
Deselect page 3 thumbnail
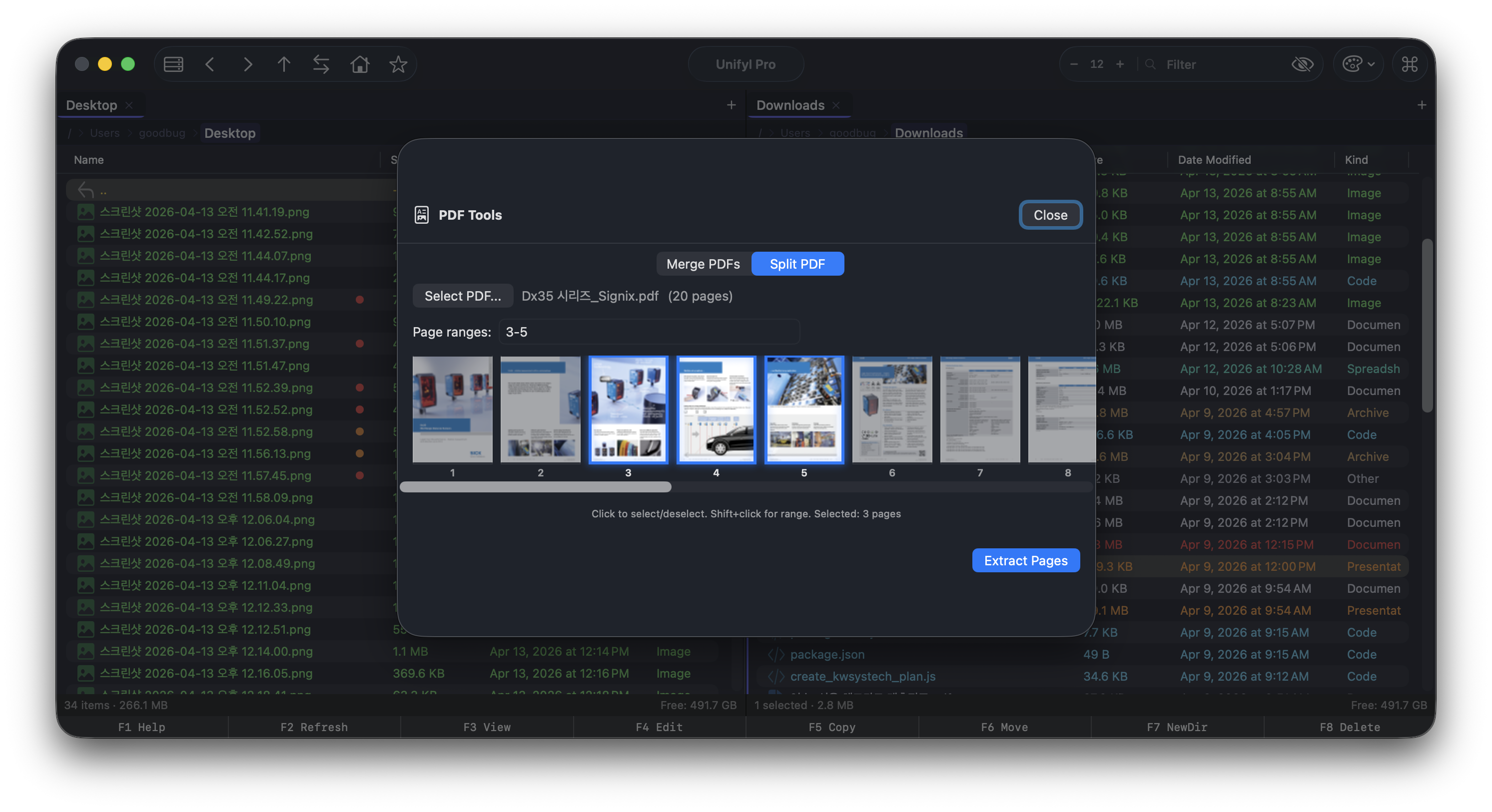point(628,409)
